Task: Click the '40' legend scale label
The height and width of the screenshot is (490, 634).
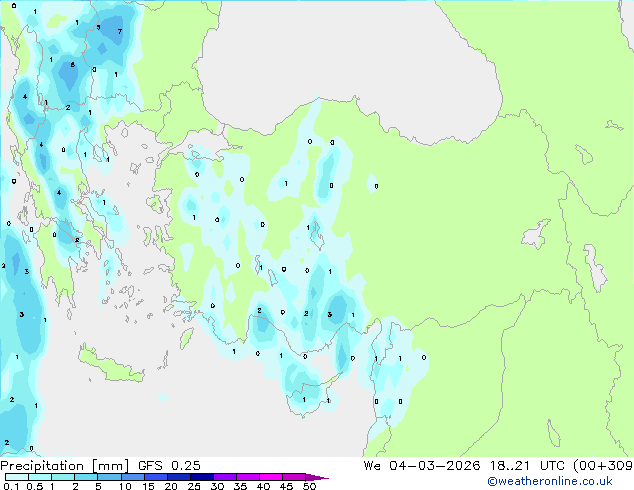Action: pyautogui.click(x=264, y=486)
